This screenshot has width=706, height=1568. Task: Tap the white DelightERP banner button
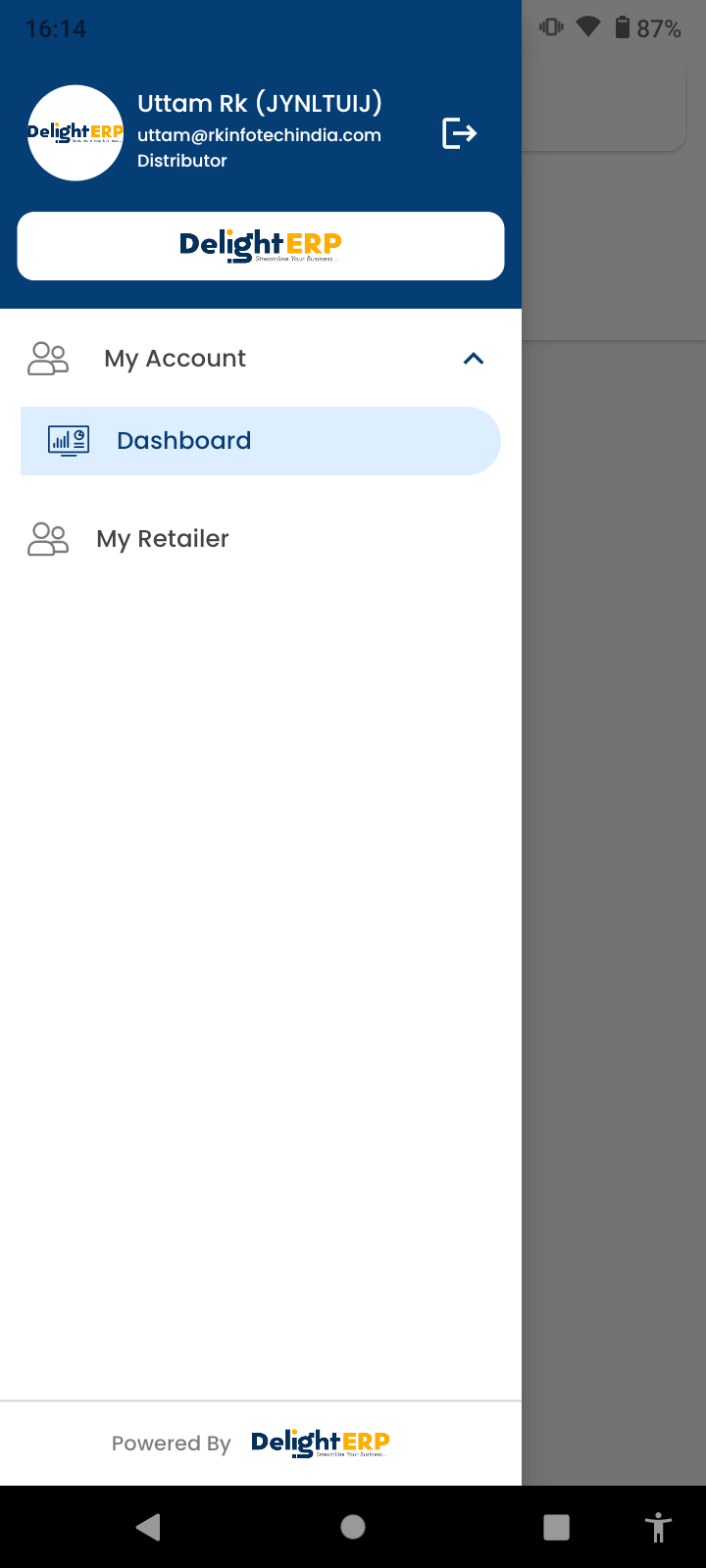(x=261, y=246)
